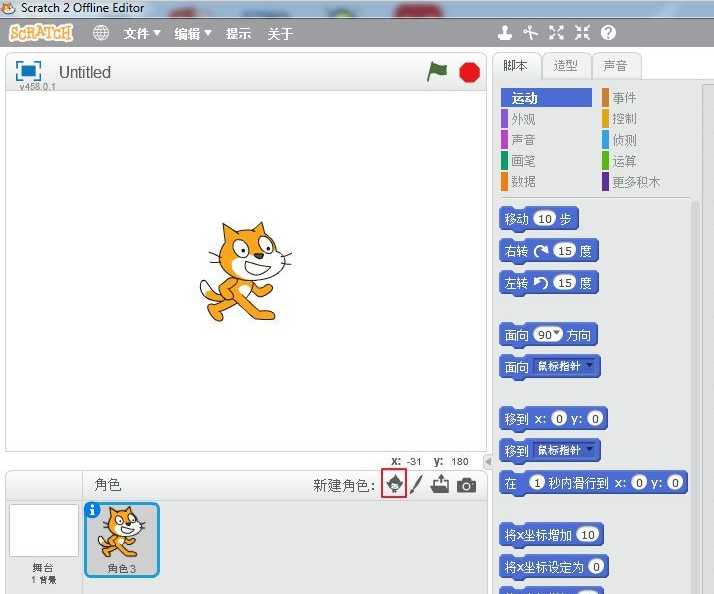Viewport: 714px width, 594px height.
Task: Open the language globe menu
Action: 101,33
